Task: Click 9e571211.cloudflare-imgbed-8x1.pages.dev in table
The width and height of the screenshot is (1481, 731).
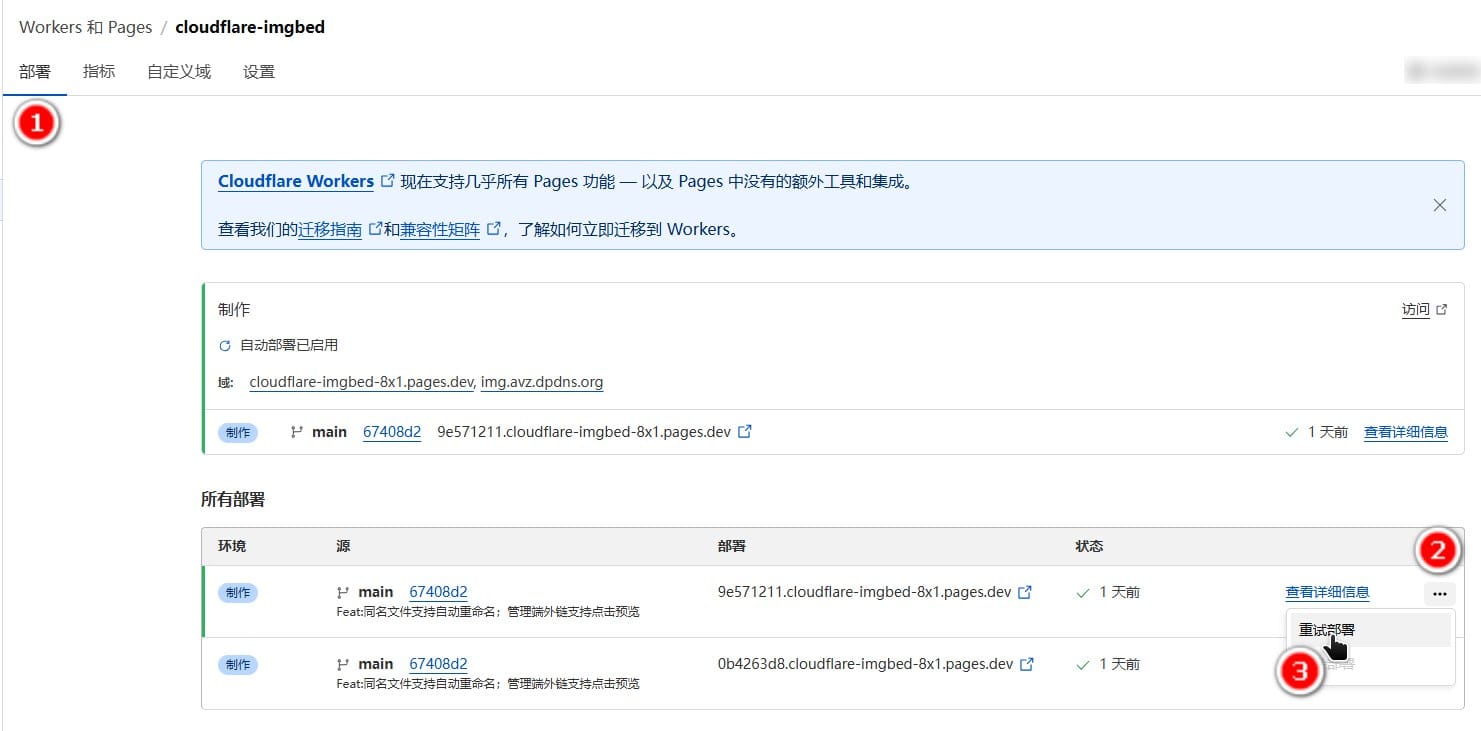Action: [864, 592]
